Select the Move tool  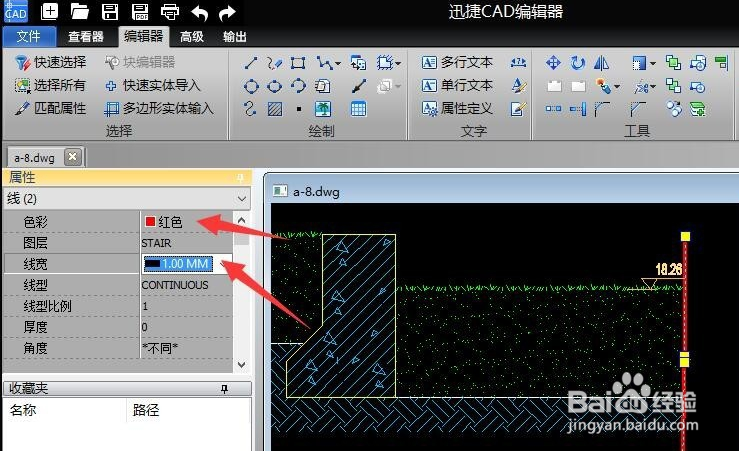[x=553, y=63]
